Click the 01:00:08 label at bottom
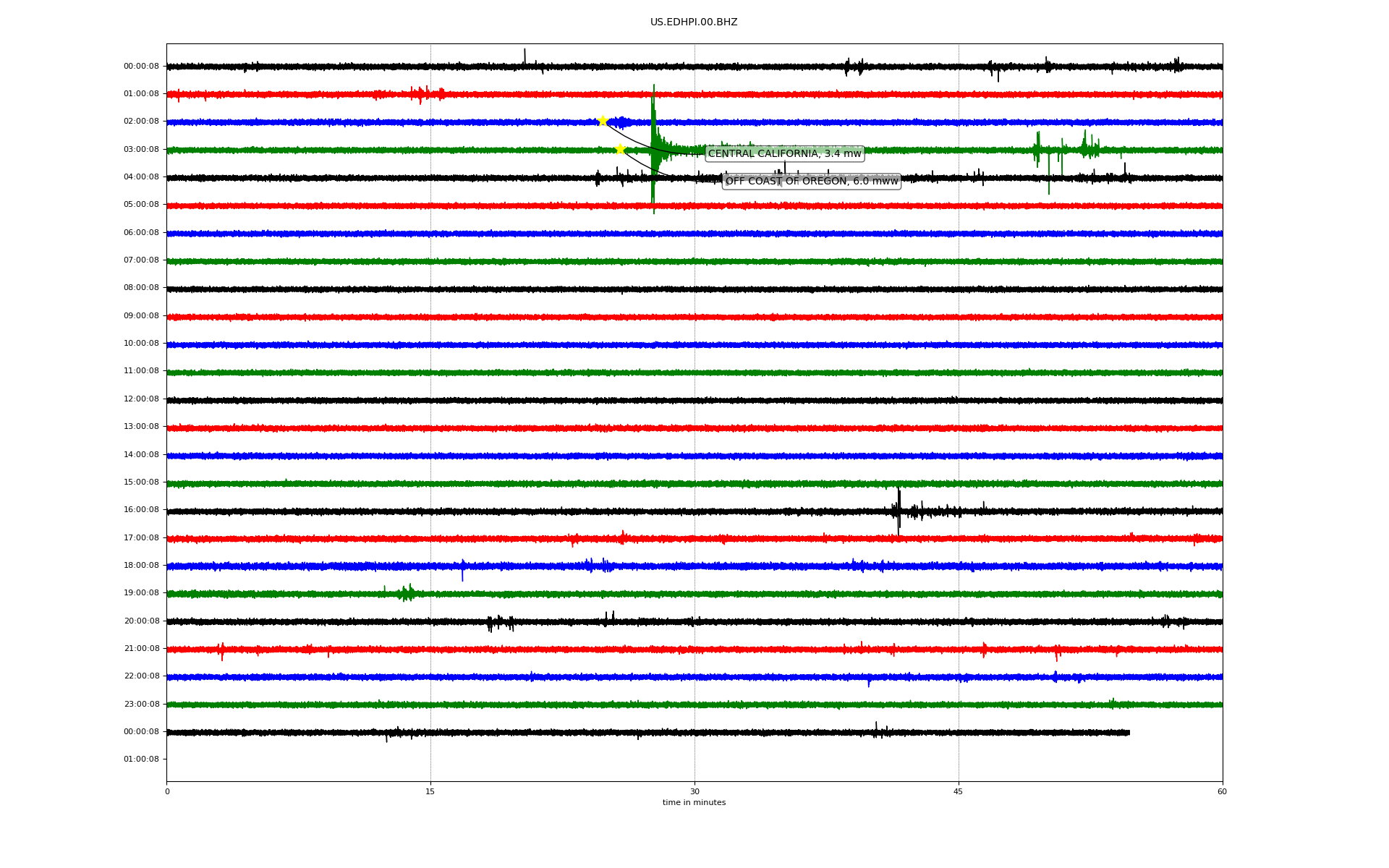1389x868 pixels. (141, 759)
